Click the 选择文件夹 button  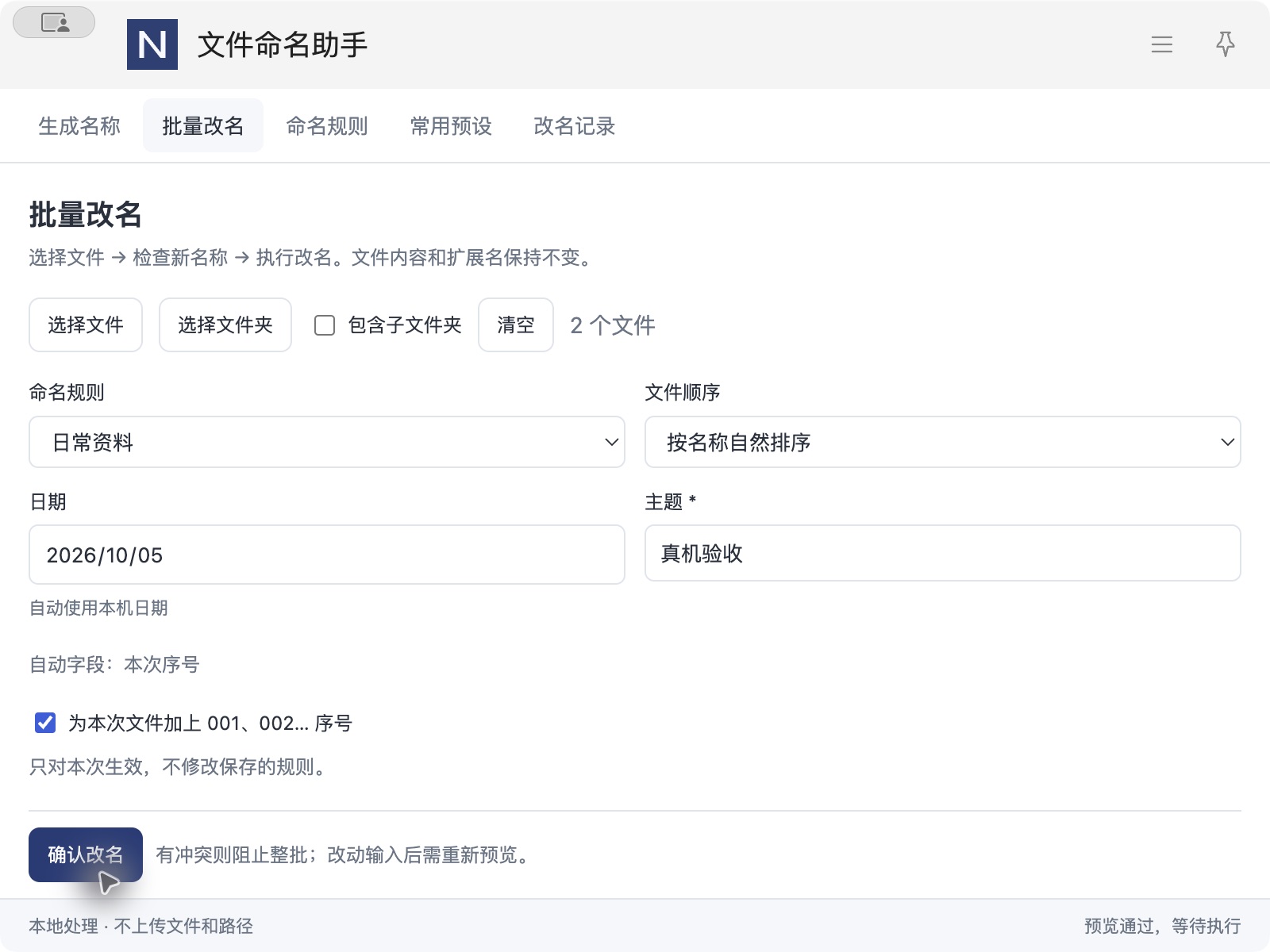pyautogui.click(x=225, y=324)
